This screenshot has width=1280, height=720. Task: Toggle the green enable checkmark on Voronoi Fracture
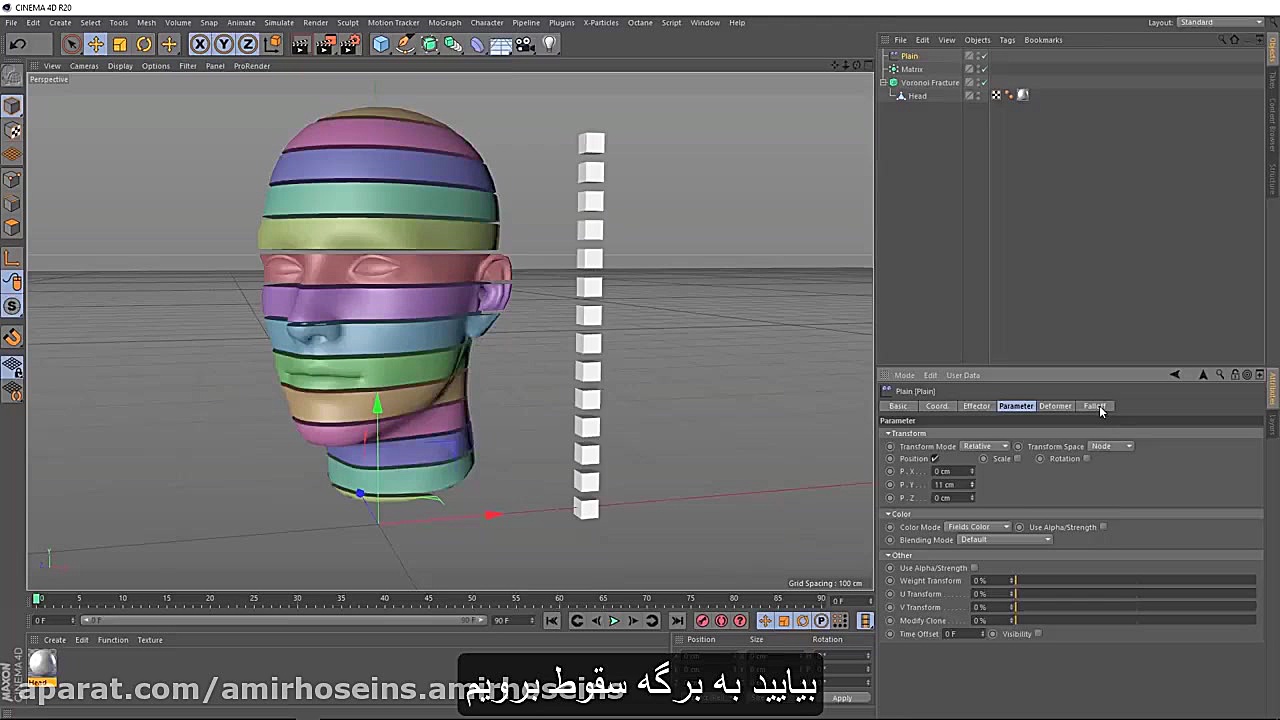pyautogui.click(x=984, y=83)
